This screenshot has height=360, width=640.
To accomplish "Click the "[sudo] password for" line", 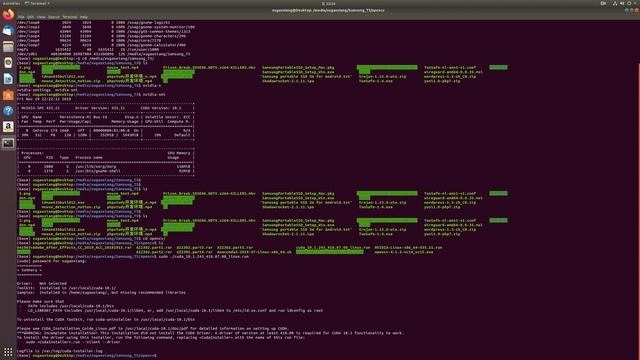I will pyautogui.click(x=51, y=261).
